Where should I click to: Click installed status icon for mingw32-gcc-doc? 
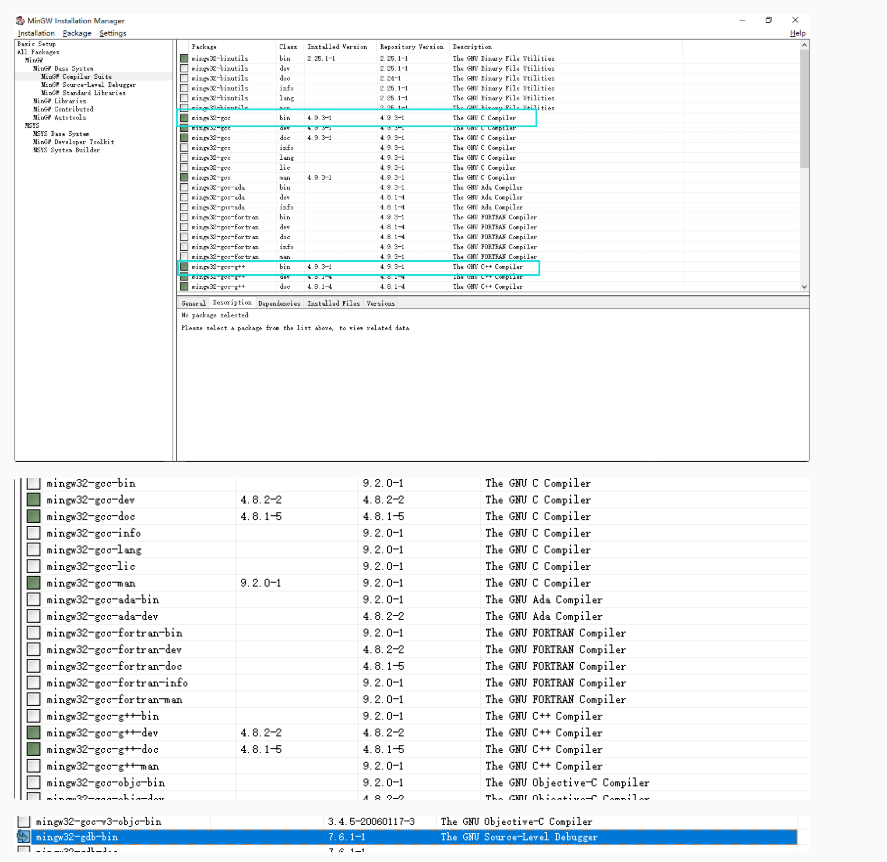pyautogui.click(x=34, y=516)
